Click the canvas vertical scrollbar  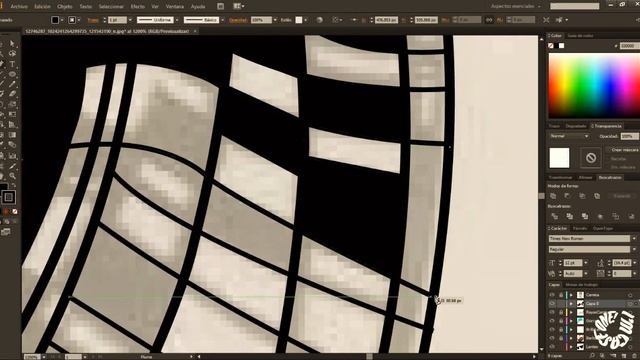542,196
